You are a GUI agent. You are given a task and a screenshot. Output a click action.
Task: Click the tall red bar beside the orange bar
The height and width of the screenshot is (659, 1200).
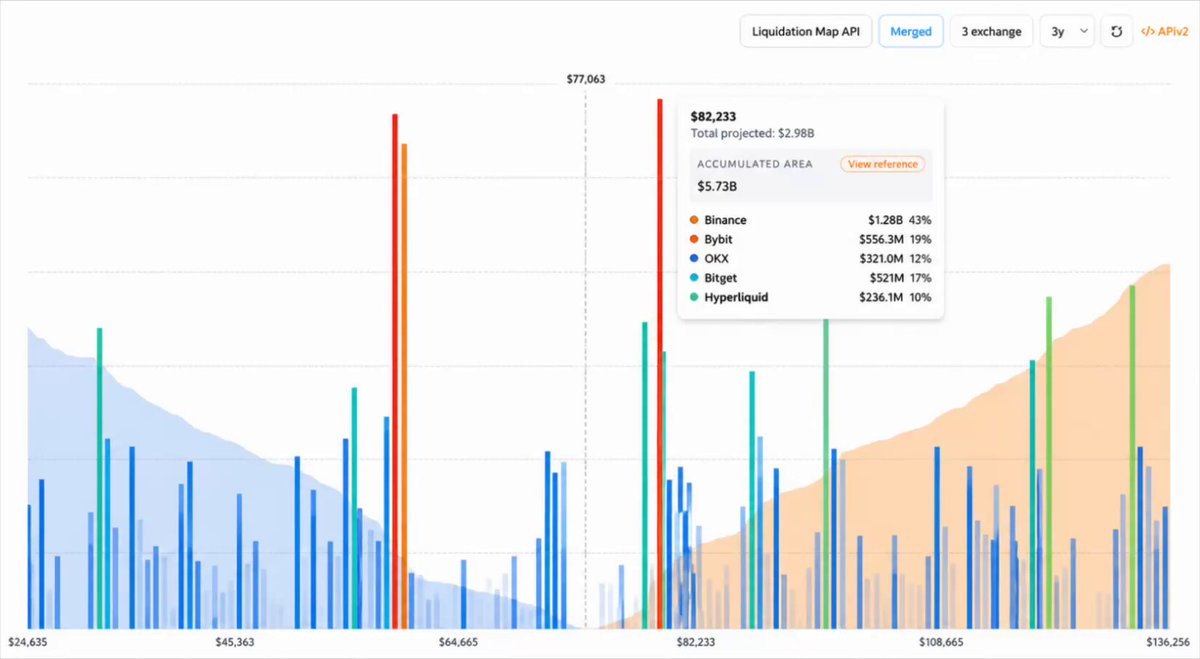[x=394, y=371]
